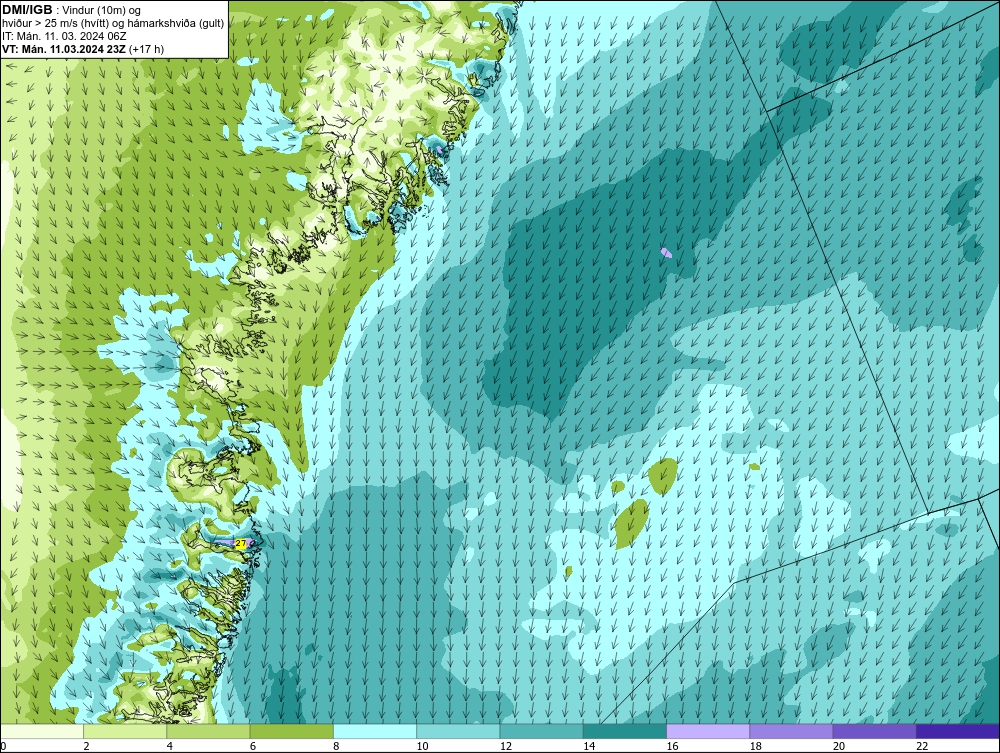Click the yellow 27 max gust marker
The width and height of the screenshot is (1000, 753).
(240, 543)
